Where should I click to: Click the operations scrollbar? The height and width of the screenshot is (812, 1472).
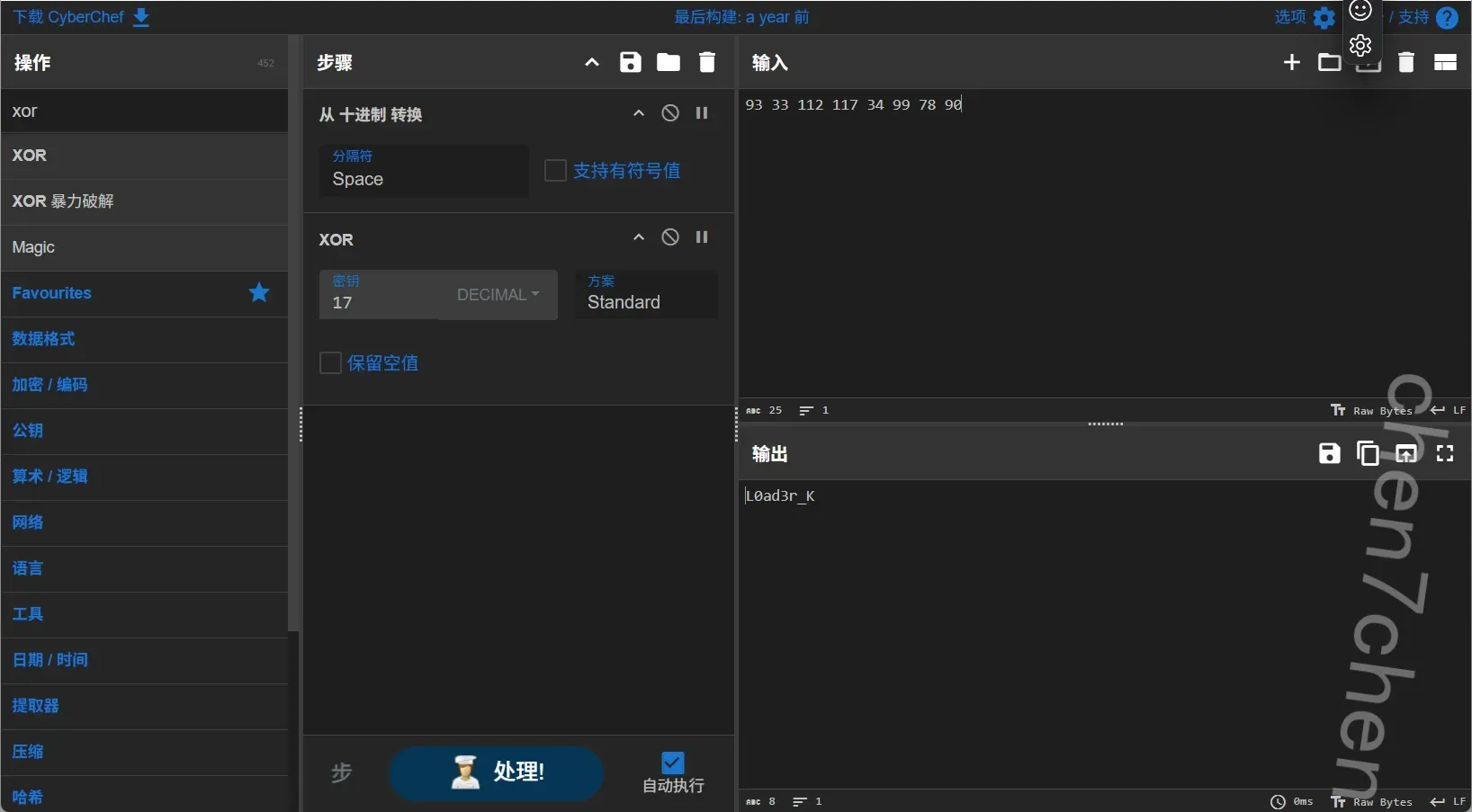point(292,333)
